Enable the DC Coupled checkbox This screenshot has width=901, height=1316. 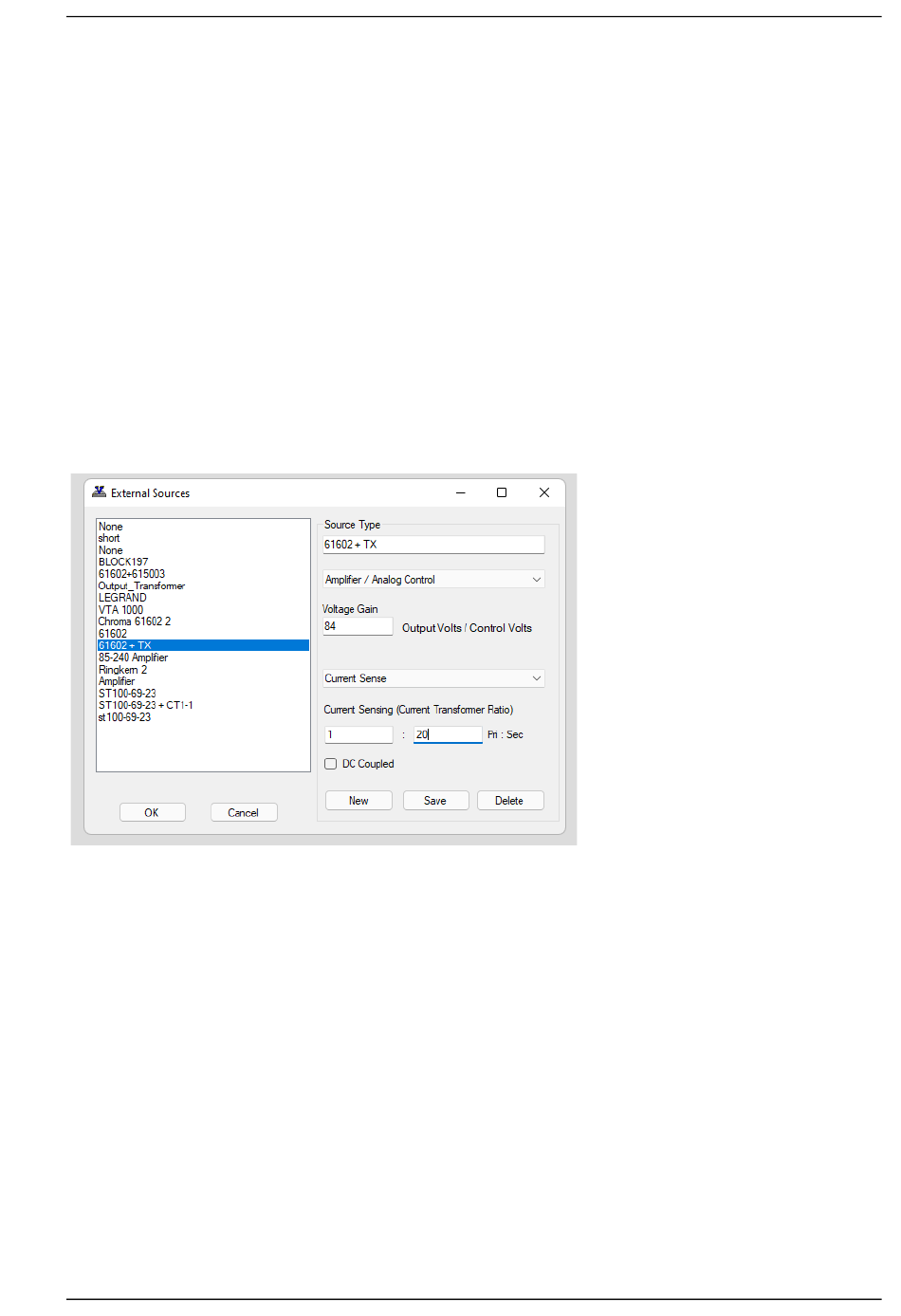pos(331,764)
